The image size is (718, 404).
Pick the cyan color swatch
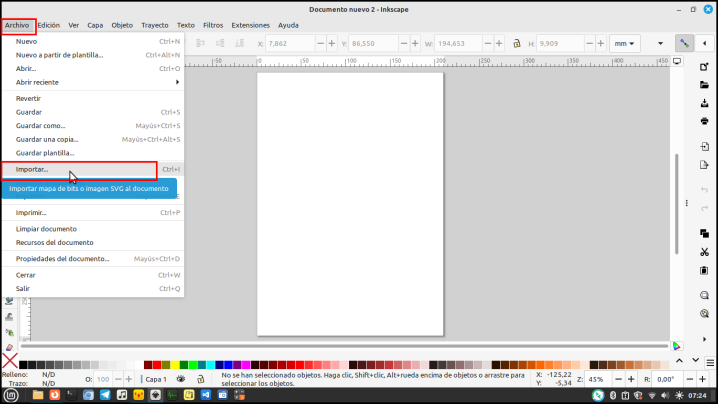tap(210, 365)
